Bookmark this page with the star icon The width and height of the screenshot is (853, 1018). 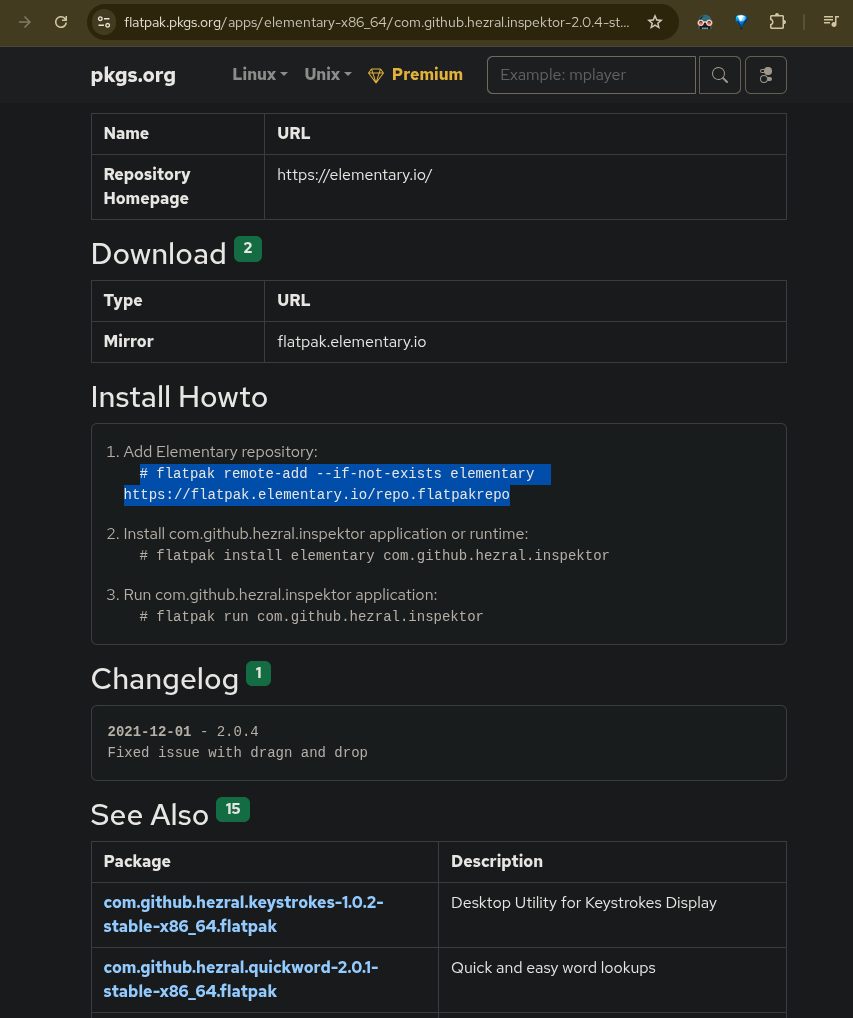click(x=655, y=22)
